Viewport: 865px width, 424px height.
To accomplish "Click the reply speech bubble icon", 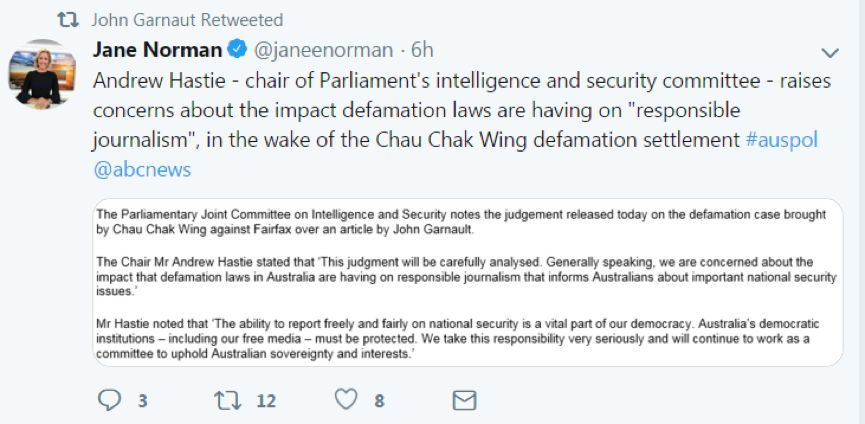I will point(109,400).
